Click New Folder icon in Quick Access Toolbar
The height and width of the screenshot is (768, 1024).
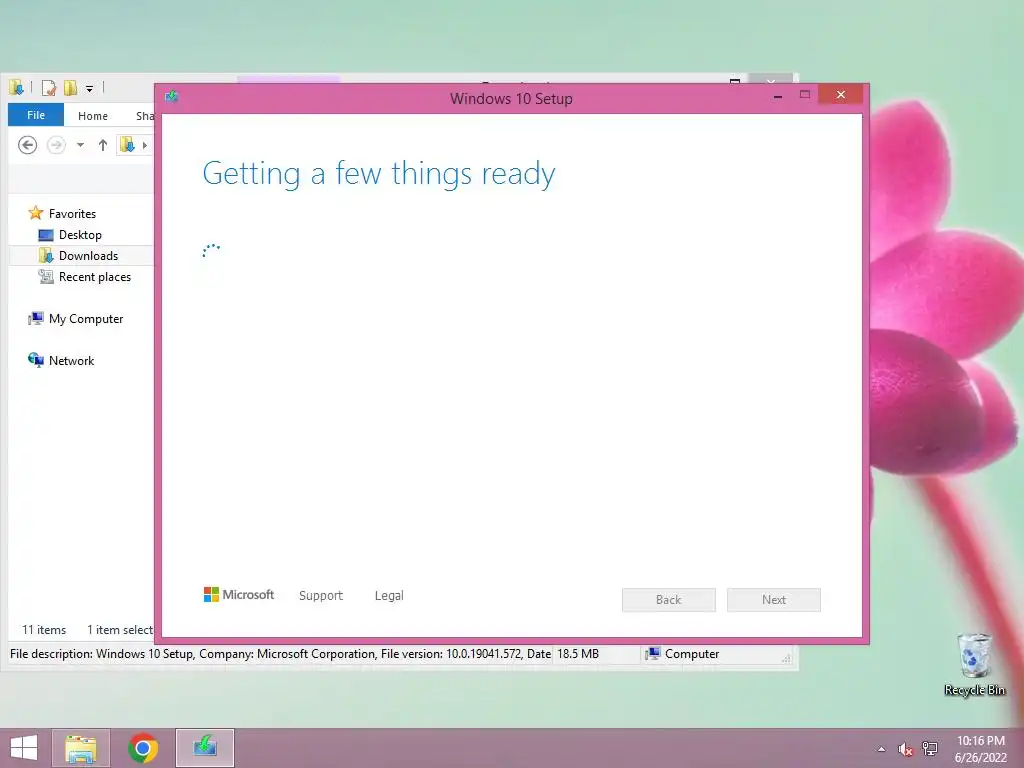point(70,88)
